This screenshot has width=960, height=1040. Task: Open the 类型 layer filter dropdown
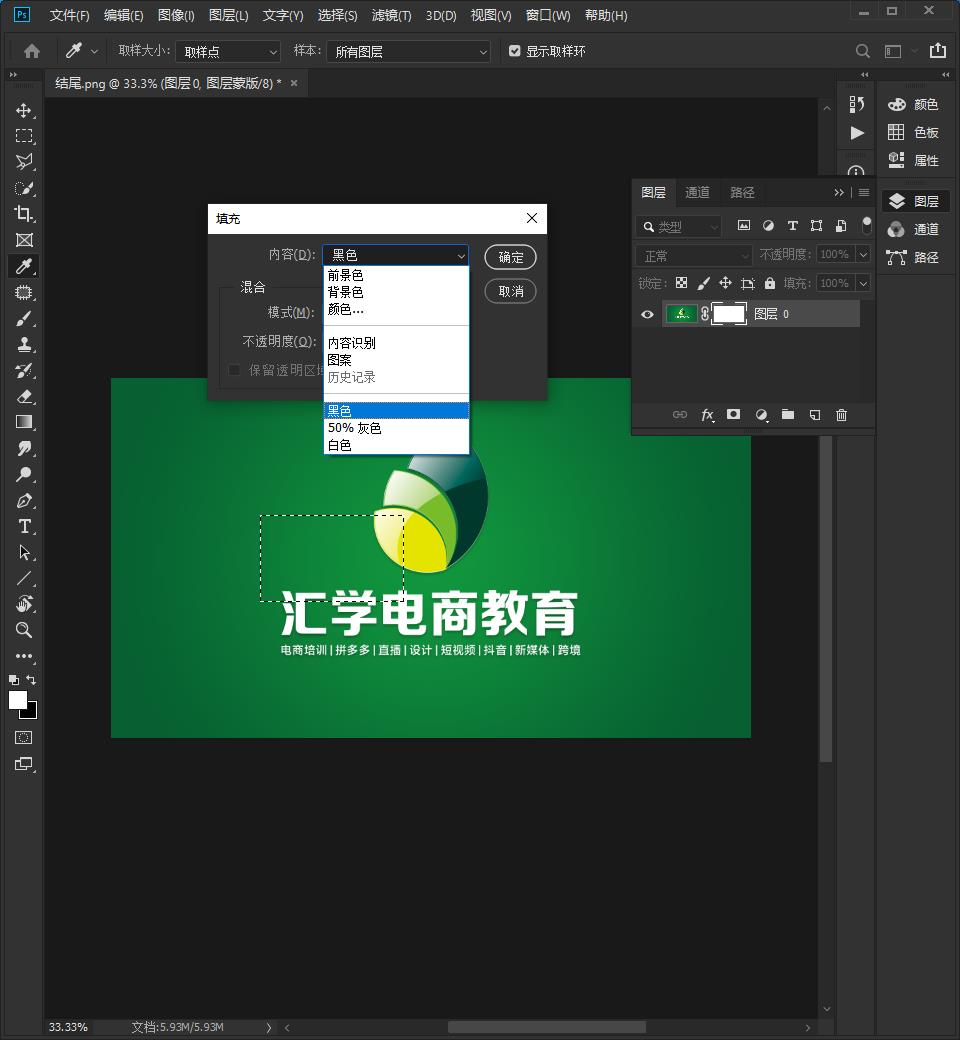(678, 227)
